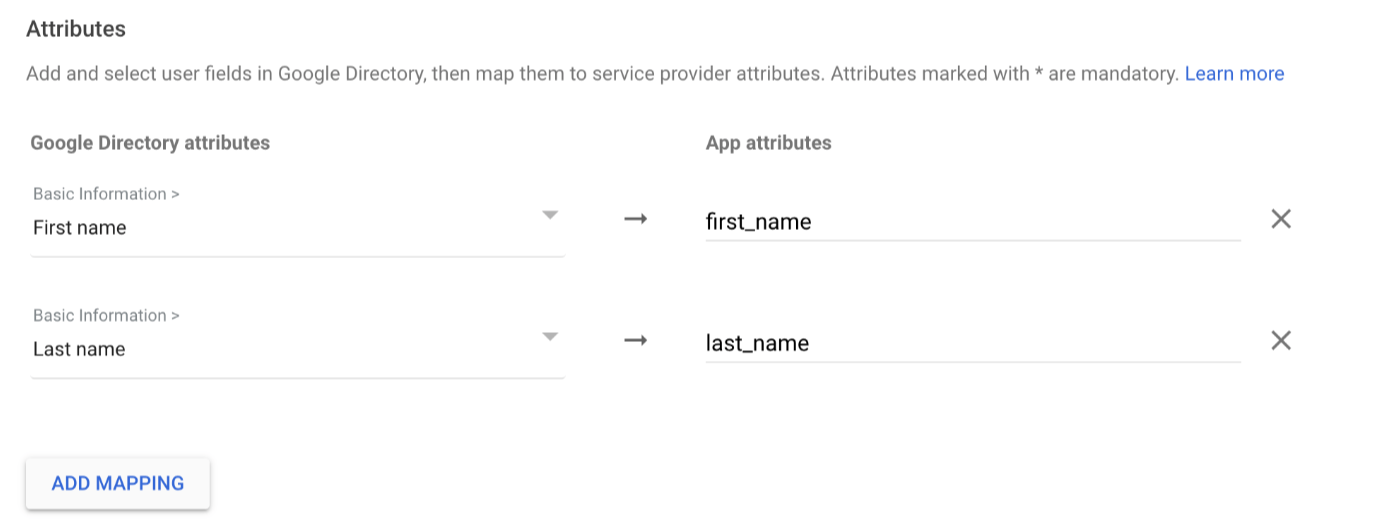Click the Google Directory attributes column header
The image size is (1400, 528).
[x=150, y=143]
